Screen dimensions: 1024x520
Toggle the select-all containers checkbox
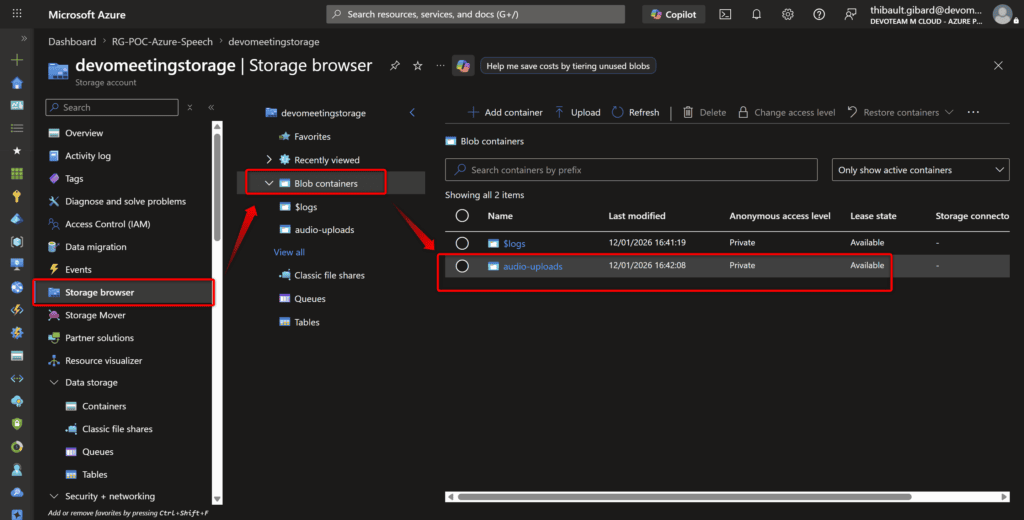462,216
